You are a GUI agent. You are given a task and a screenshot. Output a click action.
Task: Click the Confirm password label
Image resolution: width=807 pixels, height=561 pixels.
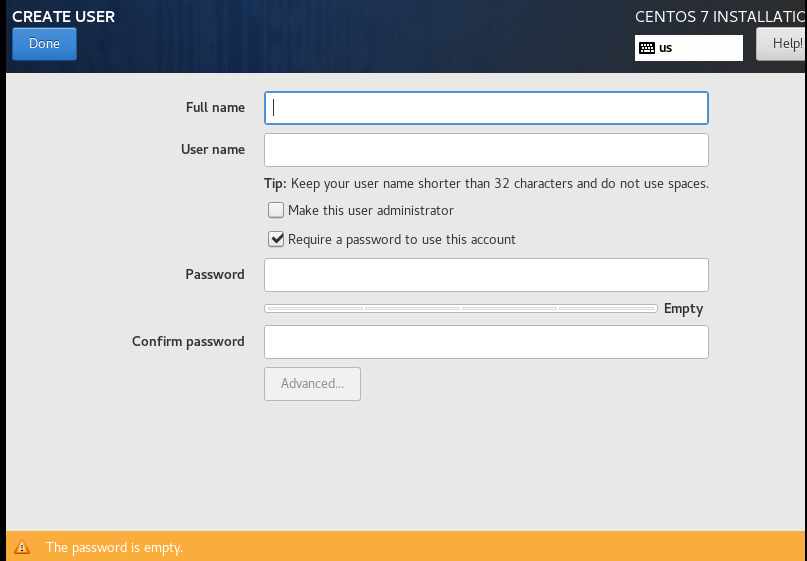coord(188,341)
